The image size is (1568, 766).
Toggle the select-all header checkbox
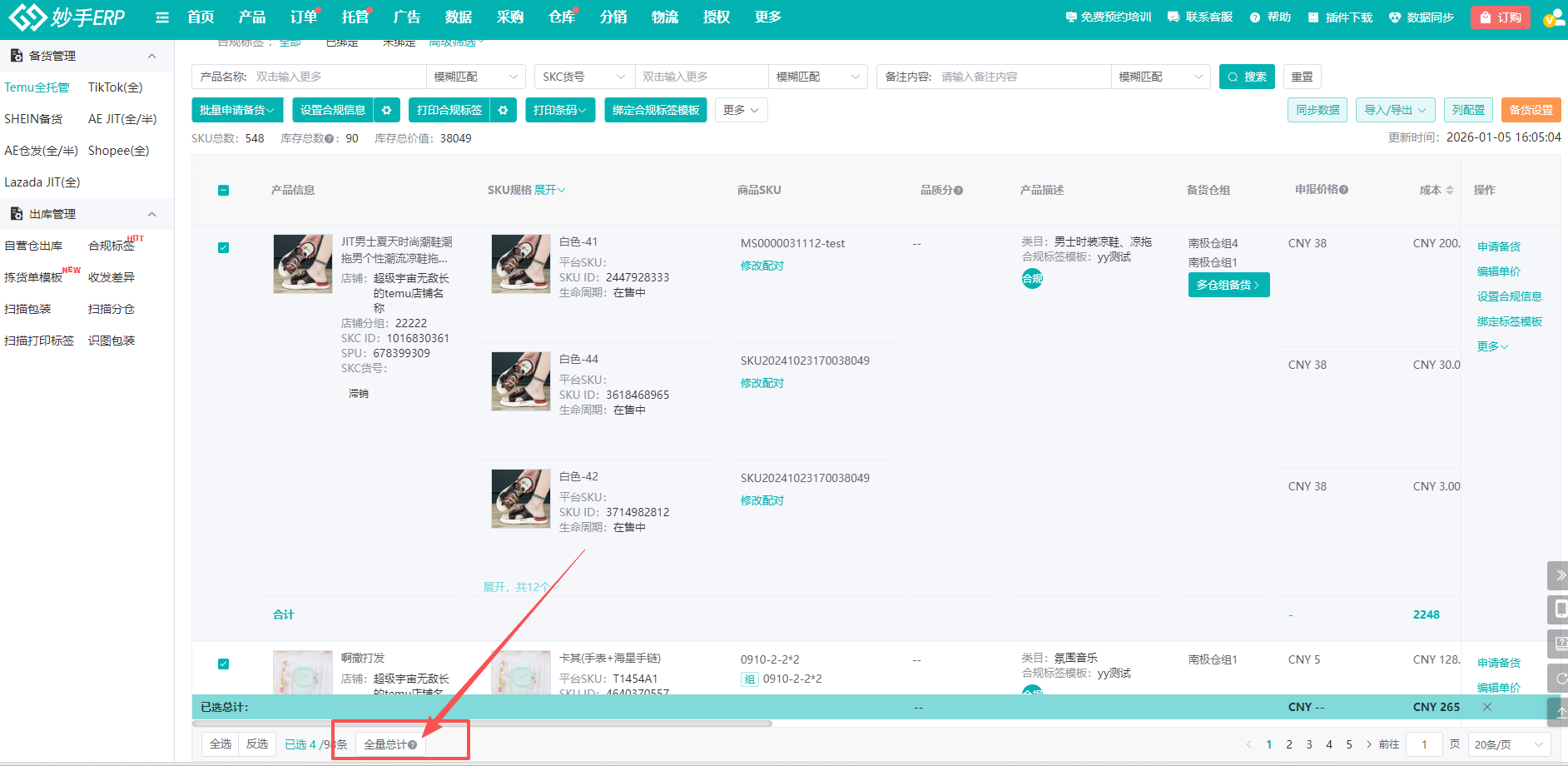tap(223, 191)
